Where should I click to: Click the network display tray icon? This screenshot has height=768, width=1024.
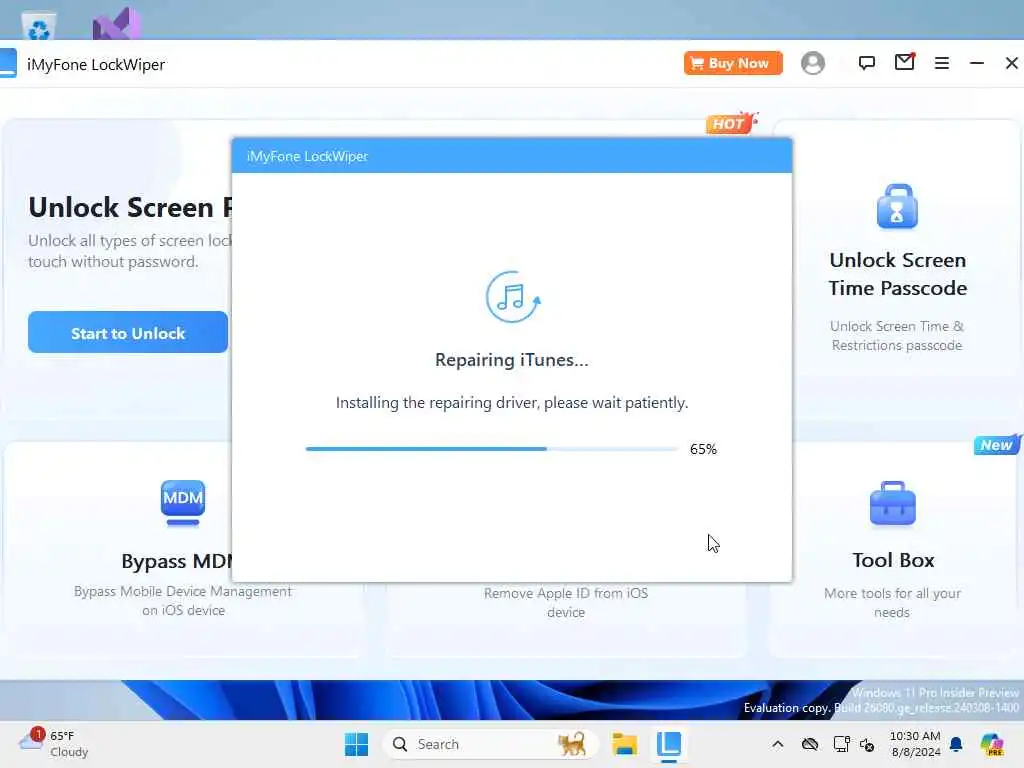[x=842, y=744]
